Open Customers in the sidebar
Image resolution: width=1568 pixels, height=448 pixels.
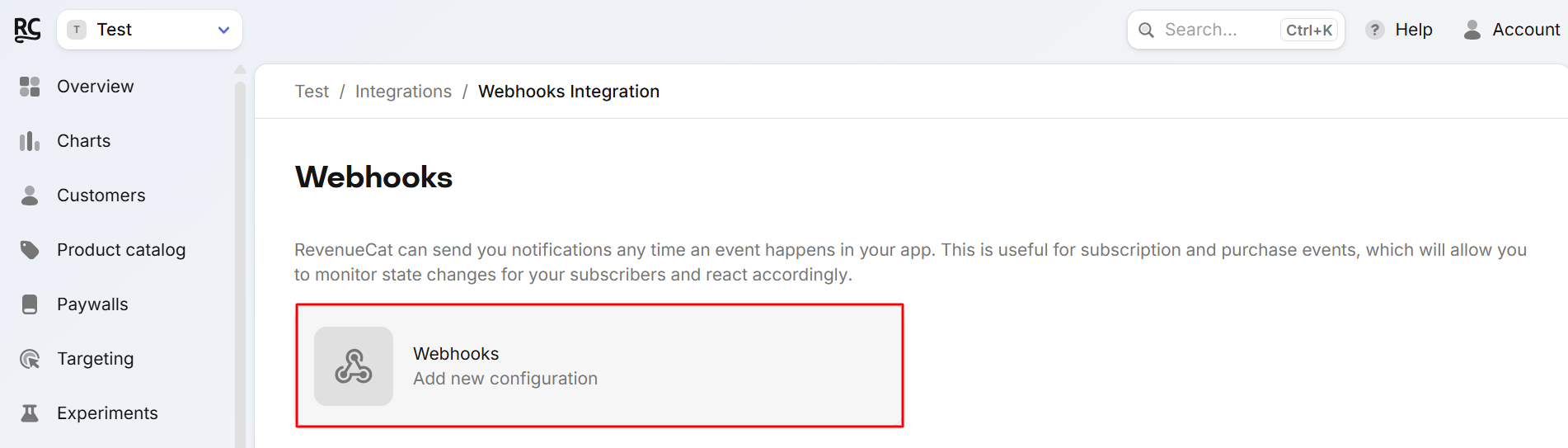coord(101,196)
